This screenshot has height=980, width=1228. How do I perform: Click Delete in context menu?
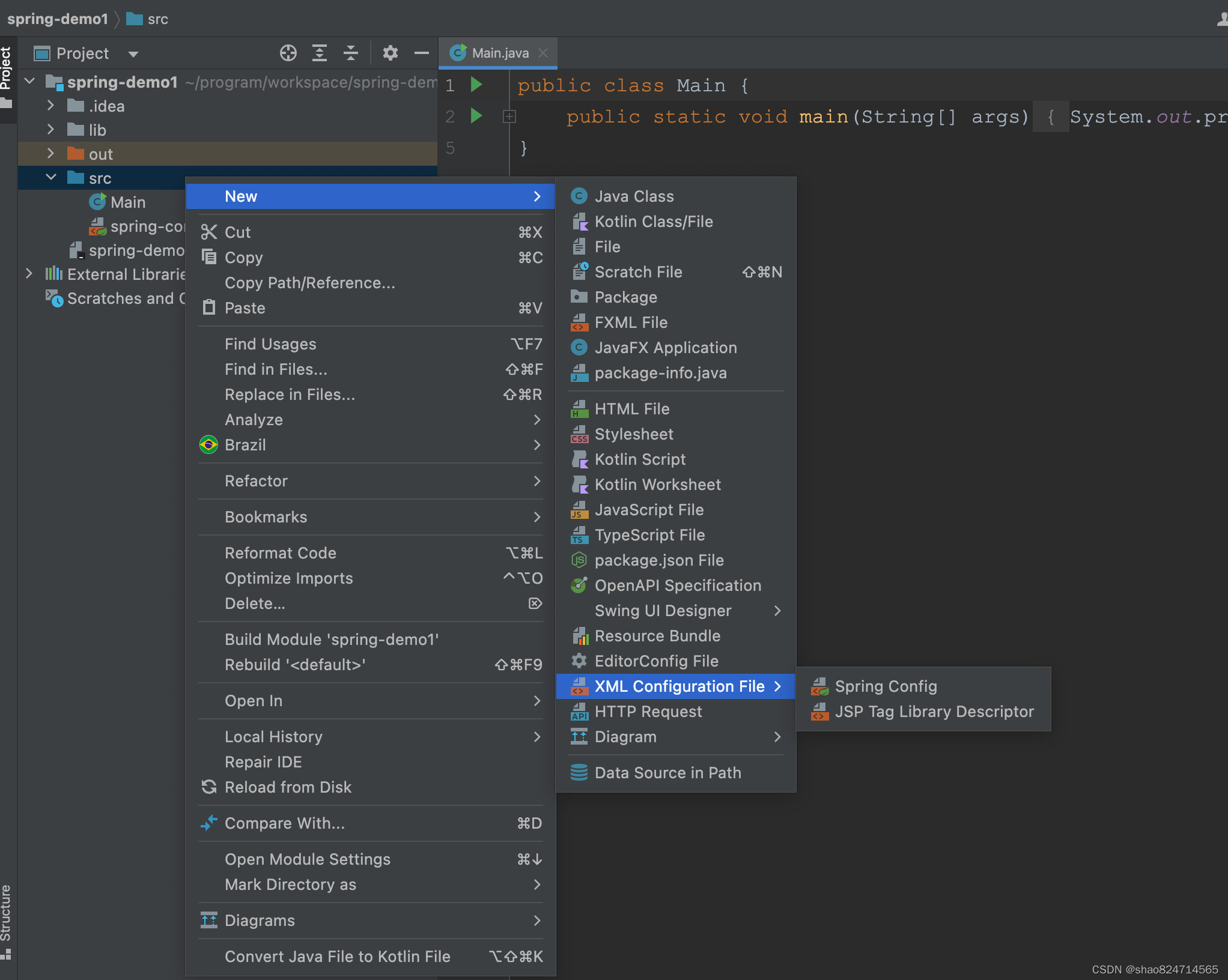(370, 603)
